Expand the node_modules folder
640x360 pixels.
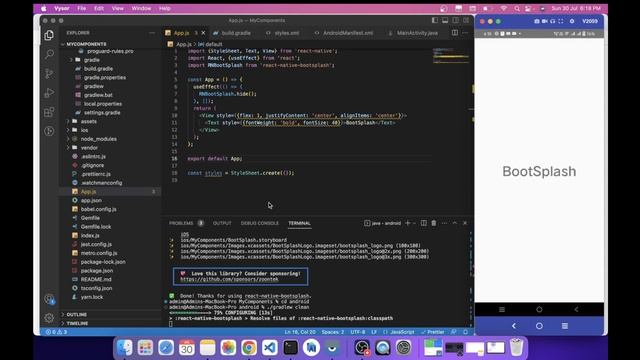click(98, 139)
